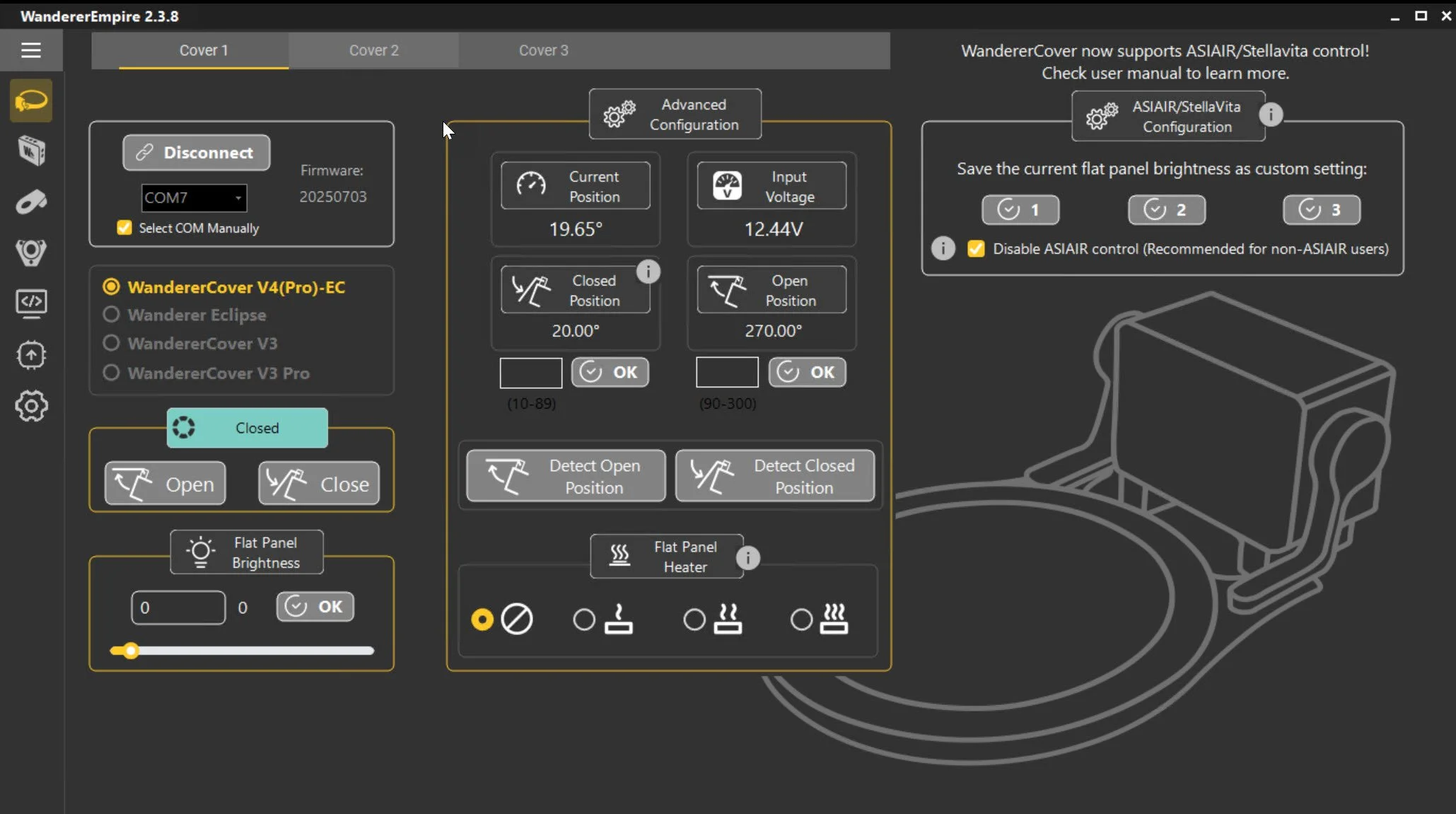Save brightness as custom setting 2
Image resolution: width=1456 pixels, height=814 pixels.
tap(1166, 210)
